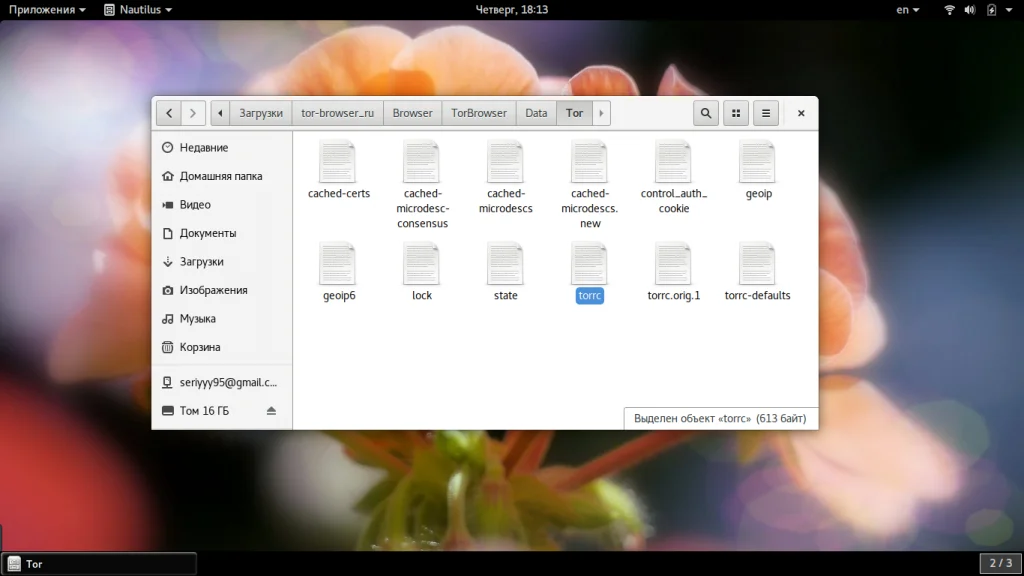Open the hamburger menu in file manager

[765, 113]
